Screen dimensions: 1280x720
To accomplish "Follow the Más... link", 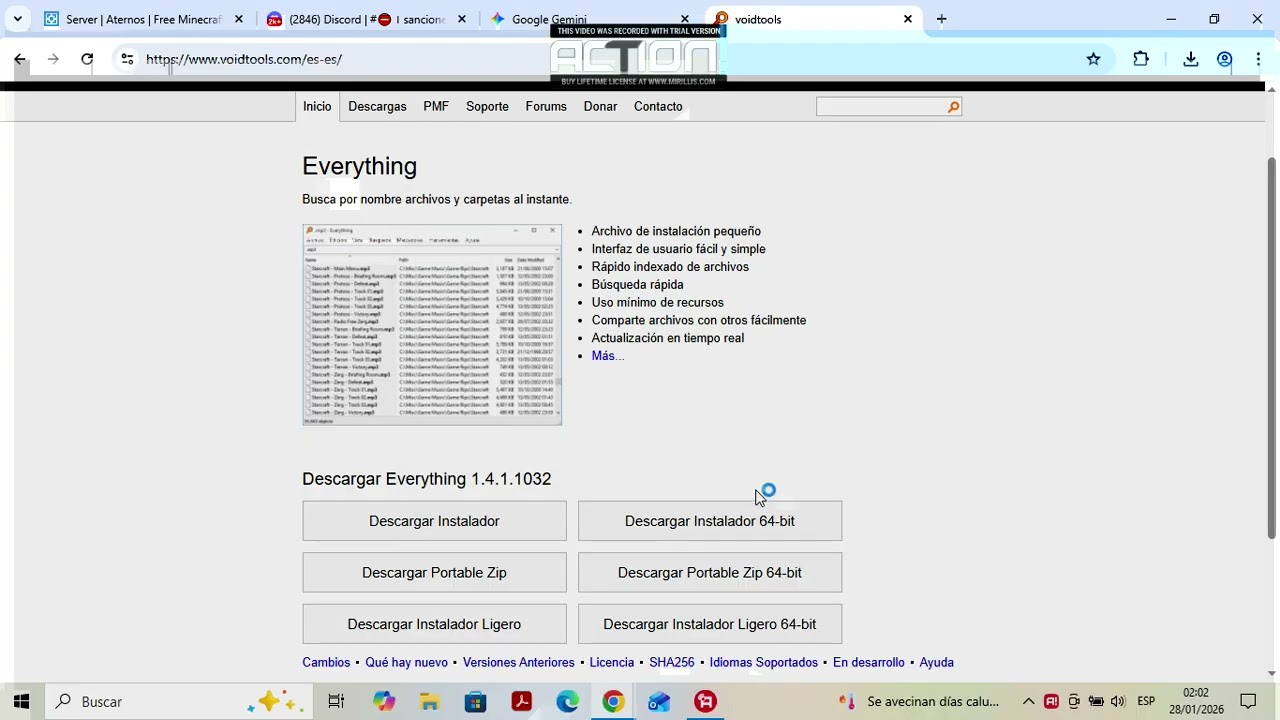I will pos(608,356).
